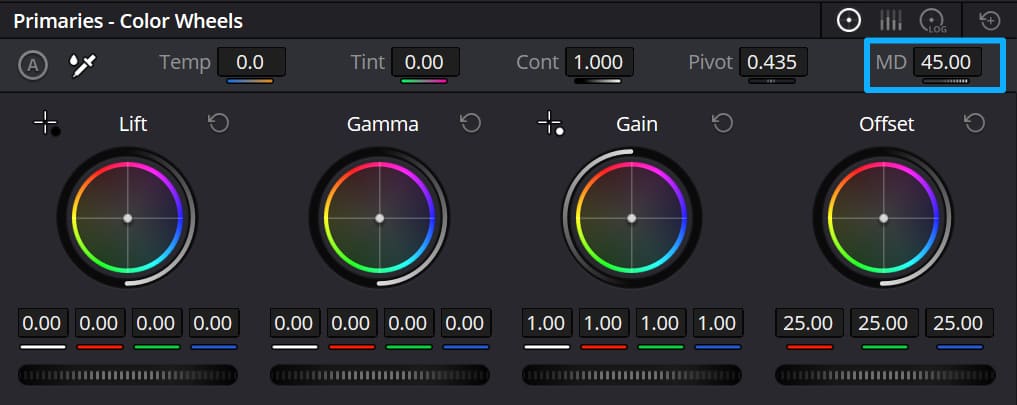The image size is (1017, 405).
Task: Click the Pivot label text
Action: pos(710,63)
